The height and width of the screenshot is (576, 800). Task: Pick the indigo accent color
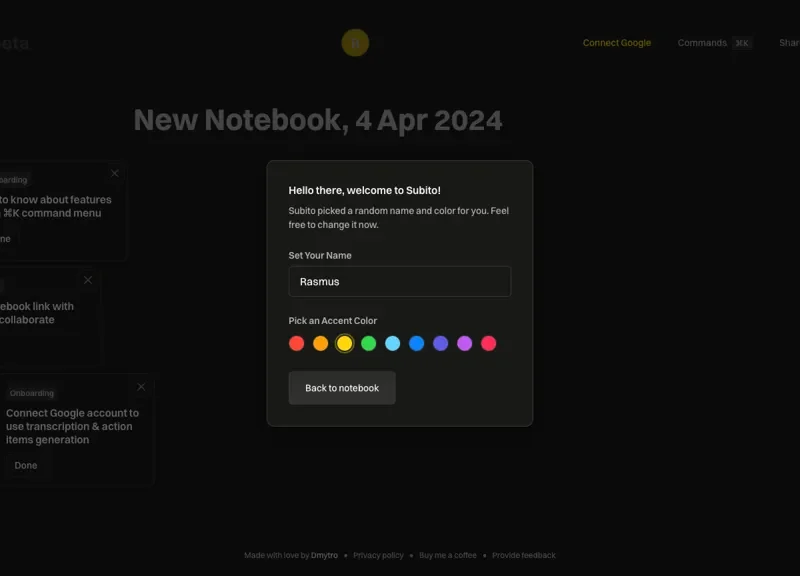click(x=440, y=343)
